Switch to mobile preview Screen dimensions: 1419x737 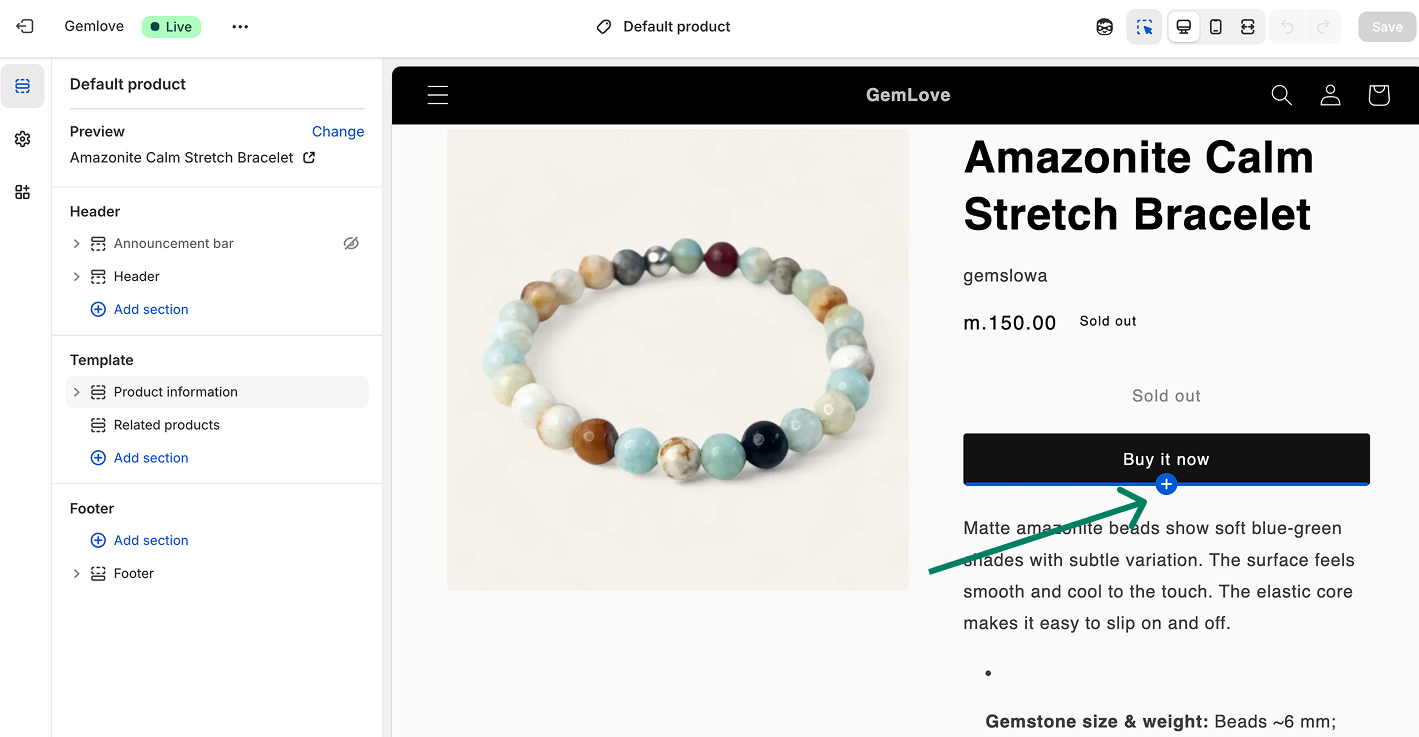(x=1216, y=27)
